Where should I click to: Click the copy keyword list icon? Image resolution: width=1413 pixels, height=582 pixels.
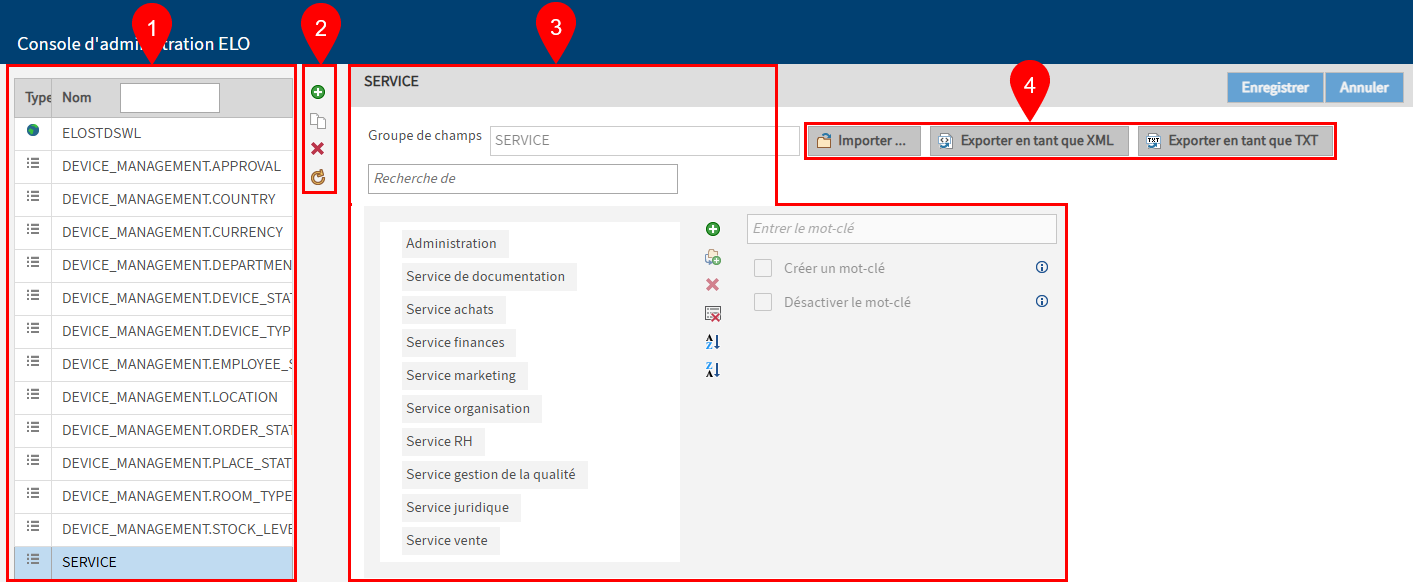pyautogui.click(x=318, y=121)
